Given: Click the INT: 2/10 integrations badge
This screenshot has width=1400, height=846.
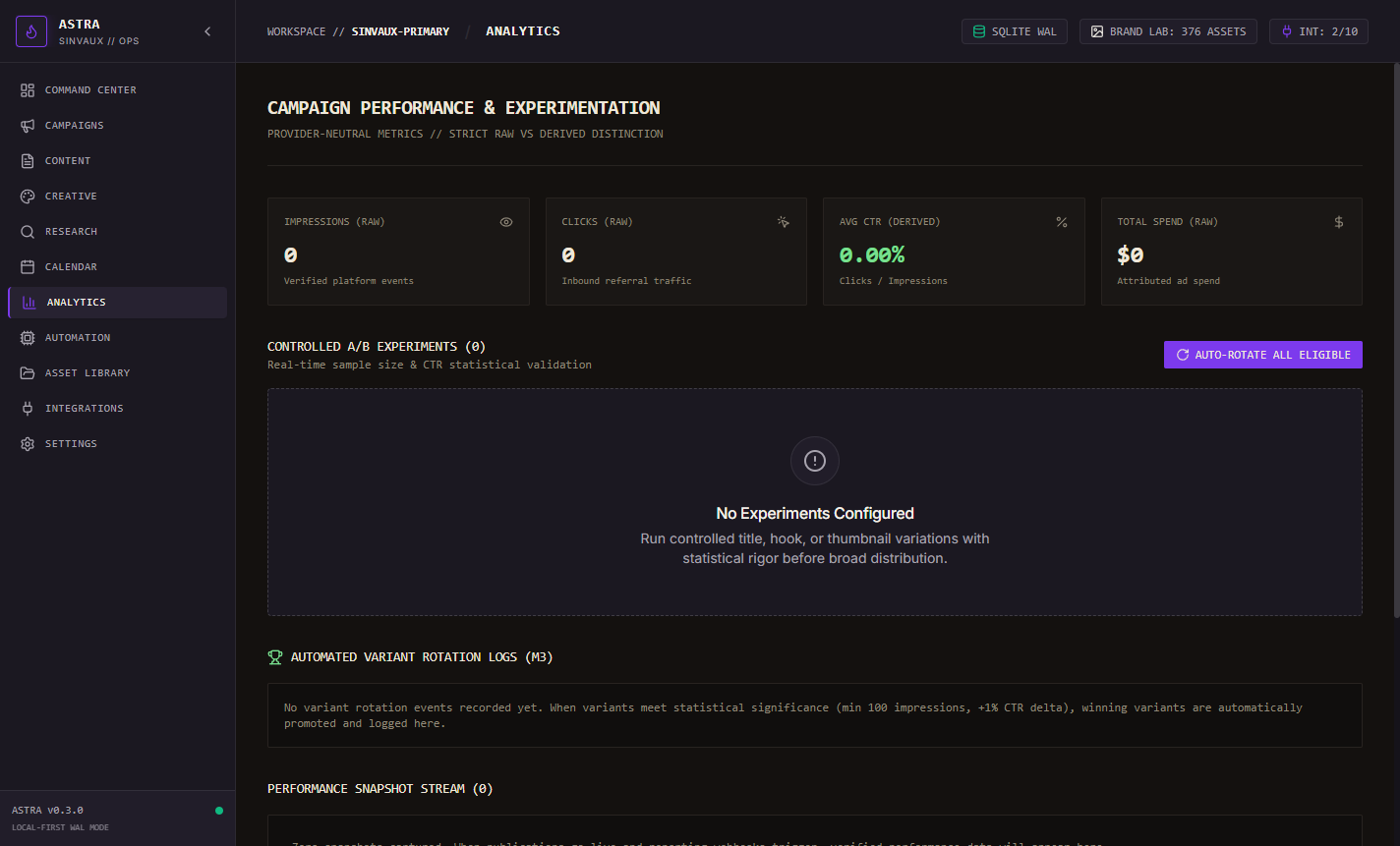Looking at the screenshot, I should 1318,31.
